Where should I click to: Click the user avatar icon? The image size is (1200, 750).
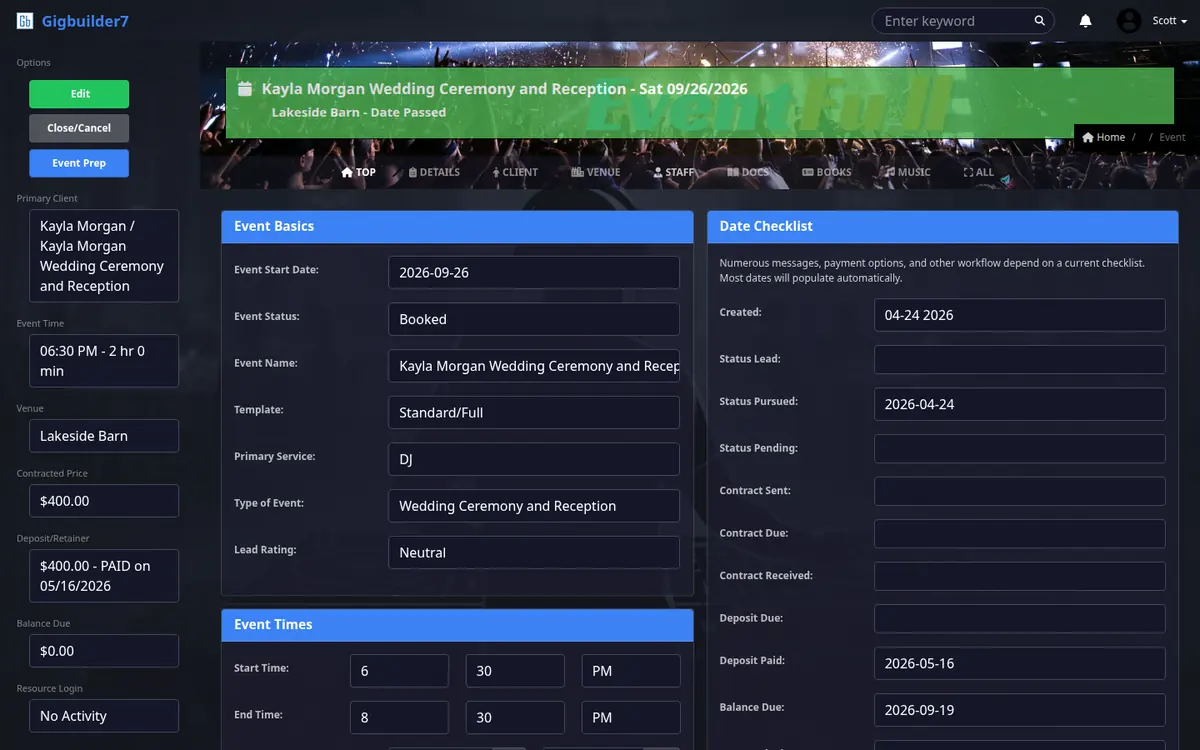pos(1129,21)
